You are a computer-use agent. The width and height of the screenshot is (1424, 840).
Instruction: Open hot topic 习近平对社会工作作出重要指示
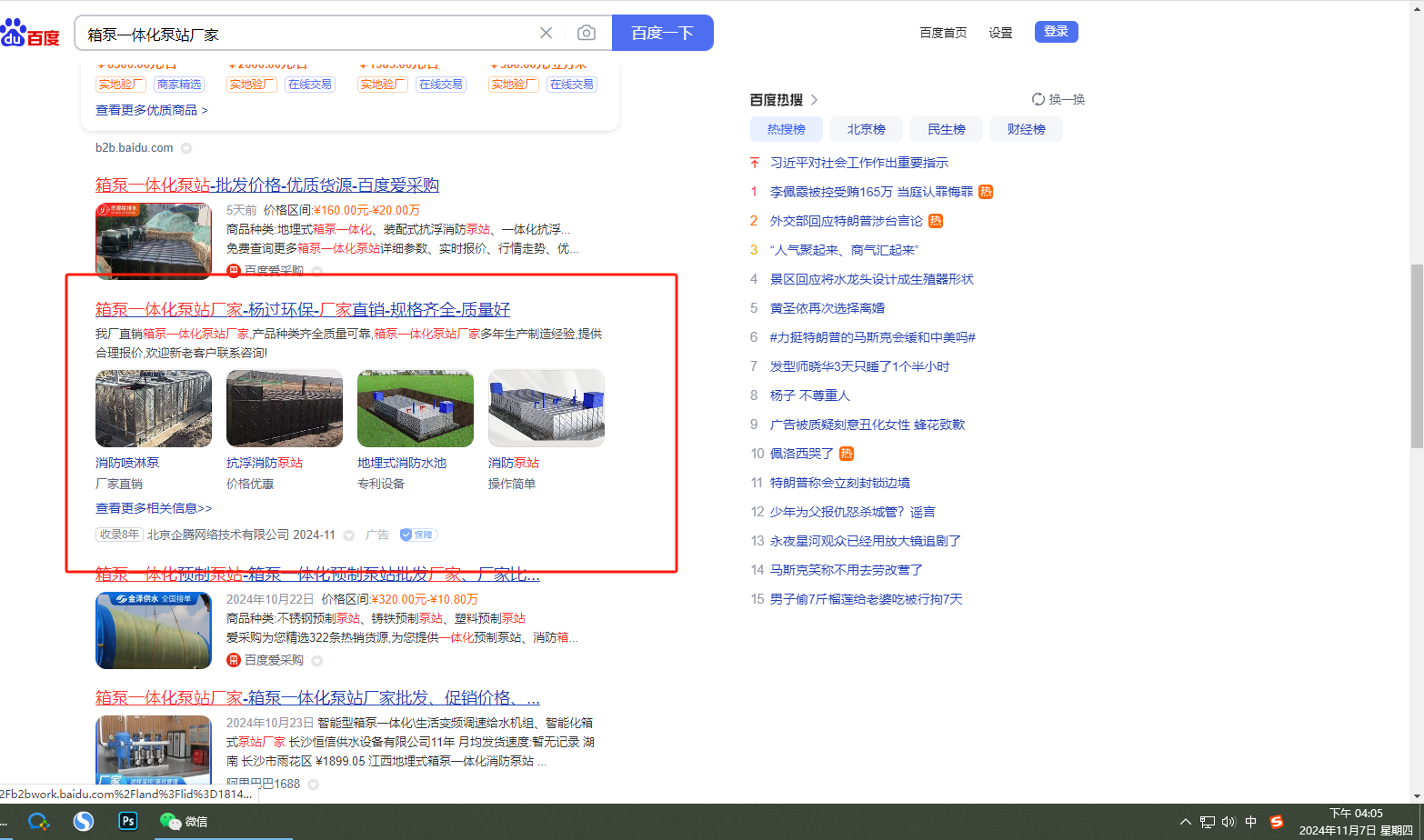[859, 163]
